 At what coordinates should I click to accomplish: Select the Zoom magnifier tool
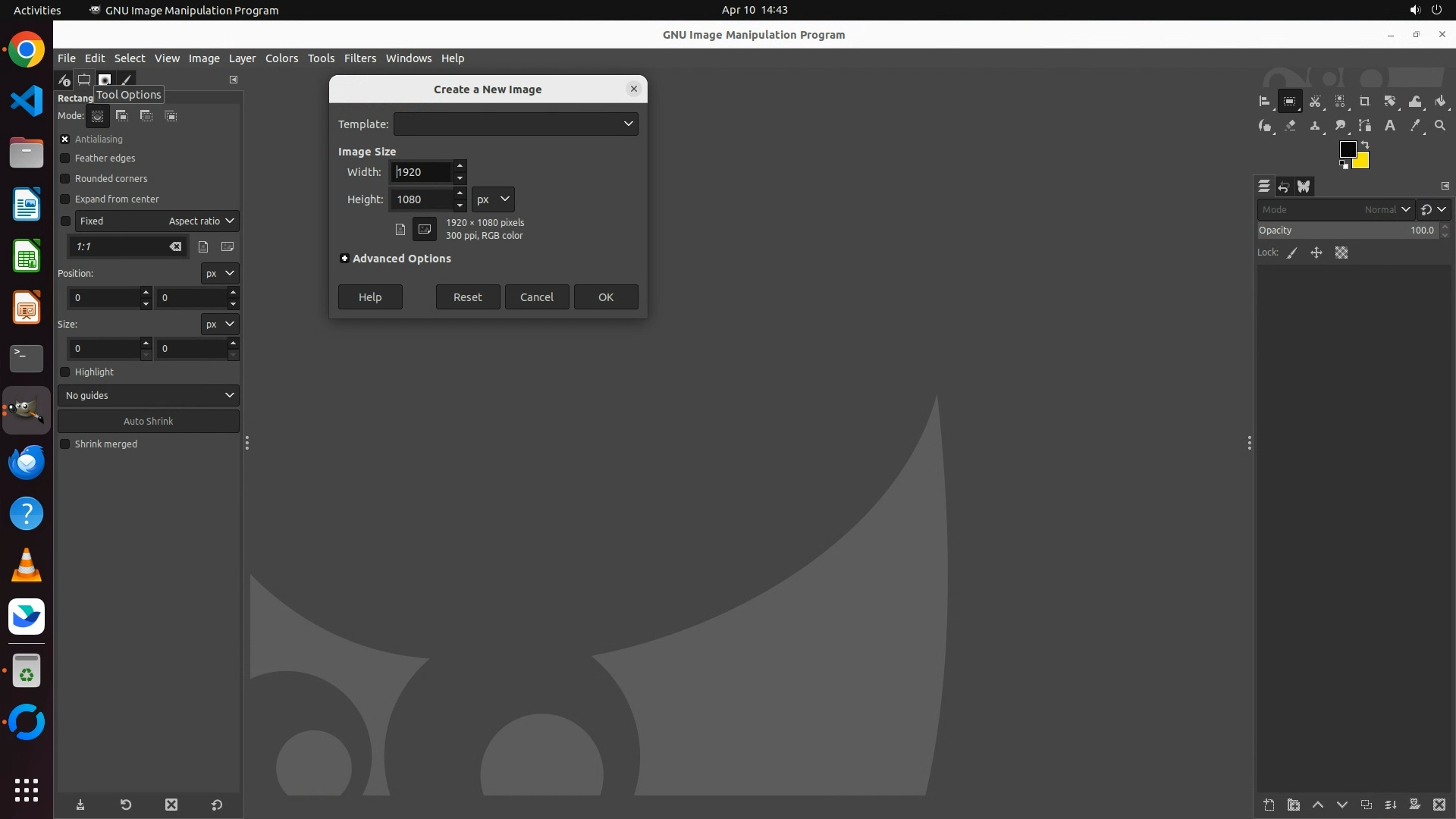1440,126
